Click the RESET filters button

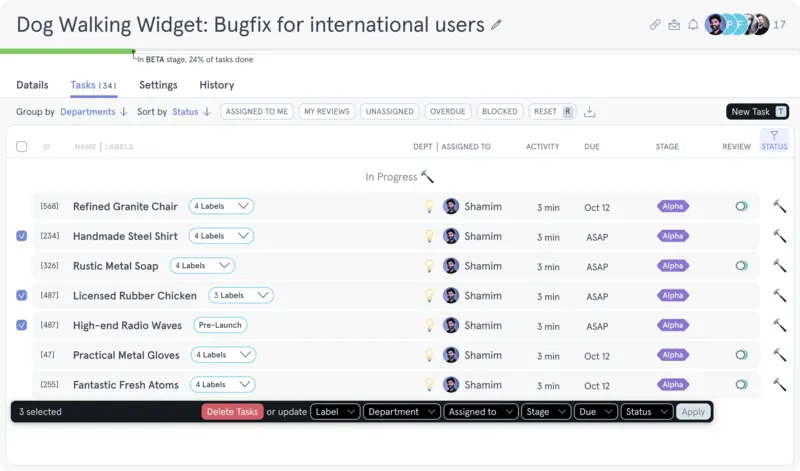(x=553, y=111)
